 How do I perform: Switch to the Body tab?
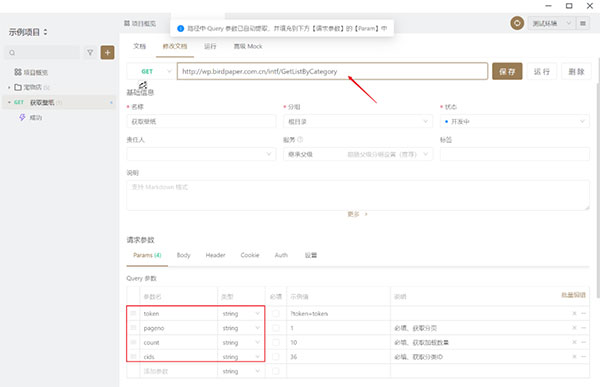tap(183, 255)
